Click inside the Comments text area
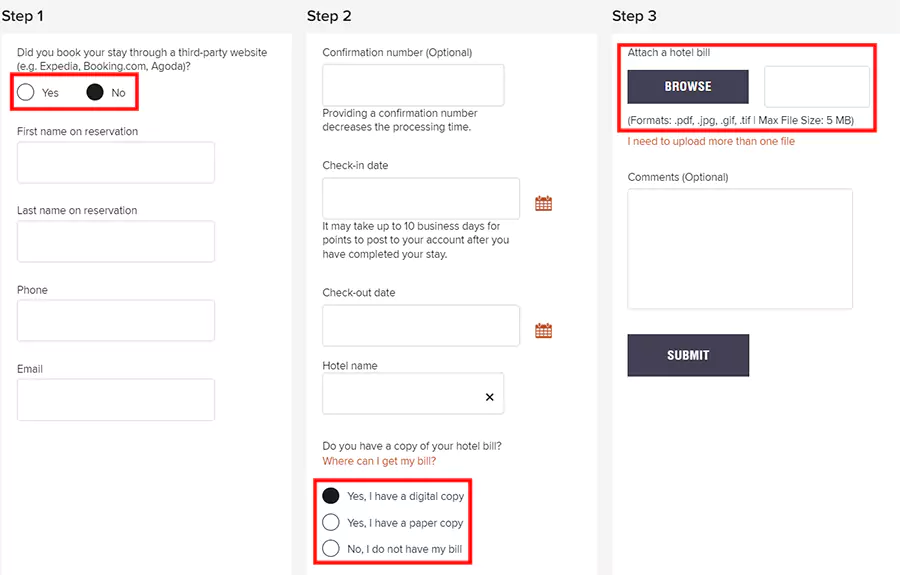Viewport: 900px width, 575px height. pyautogui.click(x=740, y=249)
